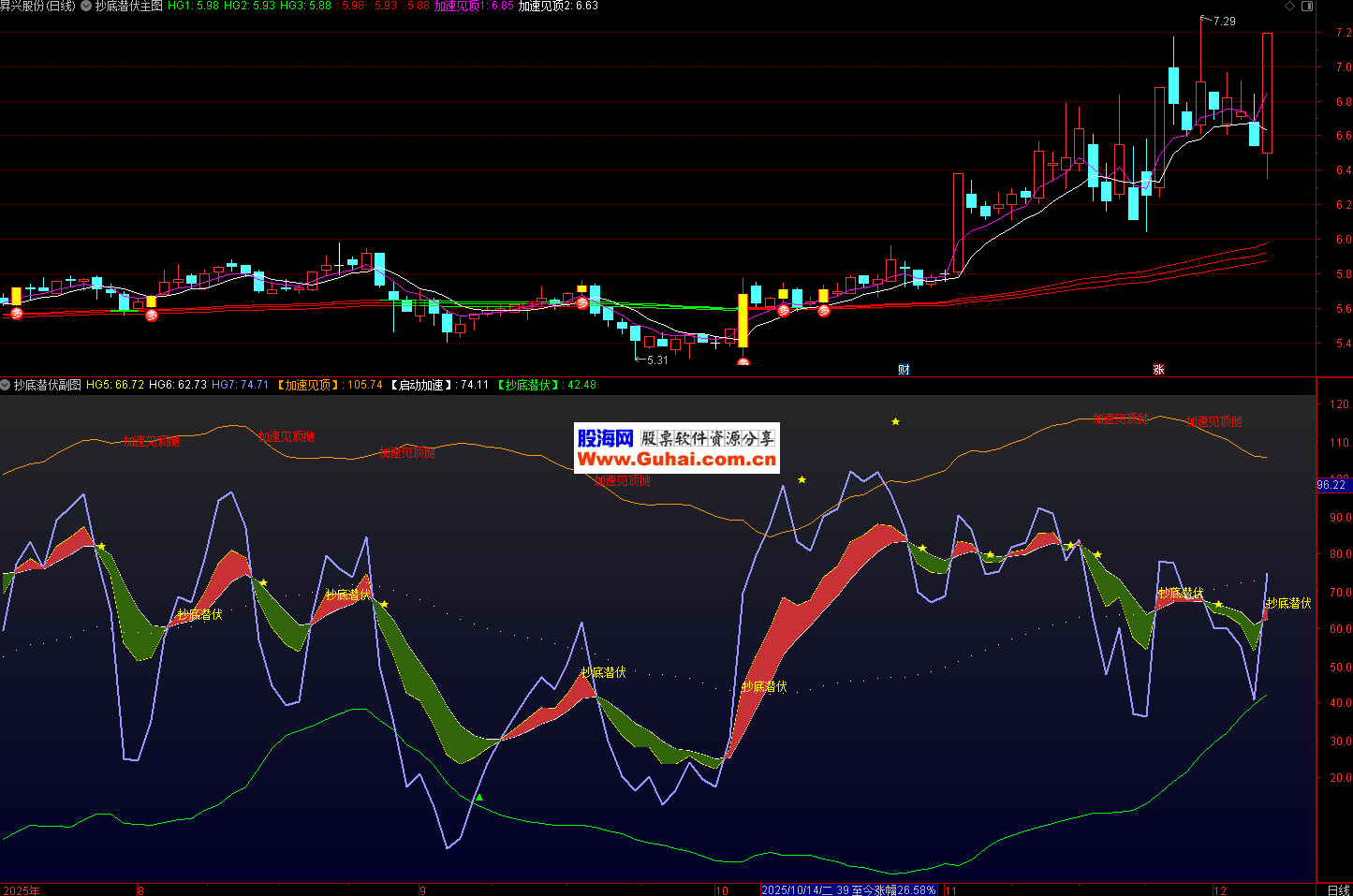Click the 抄底潜伏 signal label directly below the watermark

[x=603, y=673]
